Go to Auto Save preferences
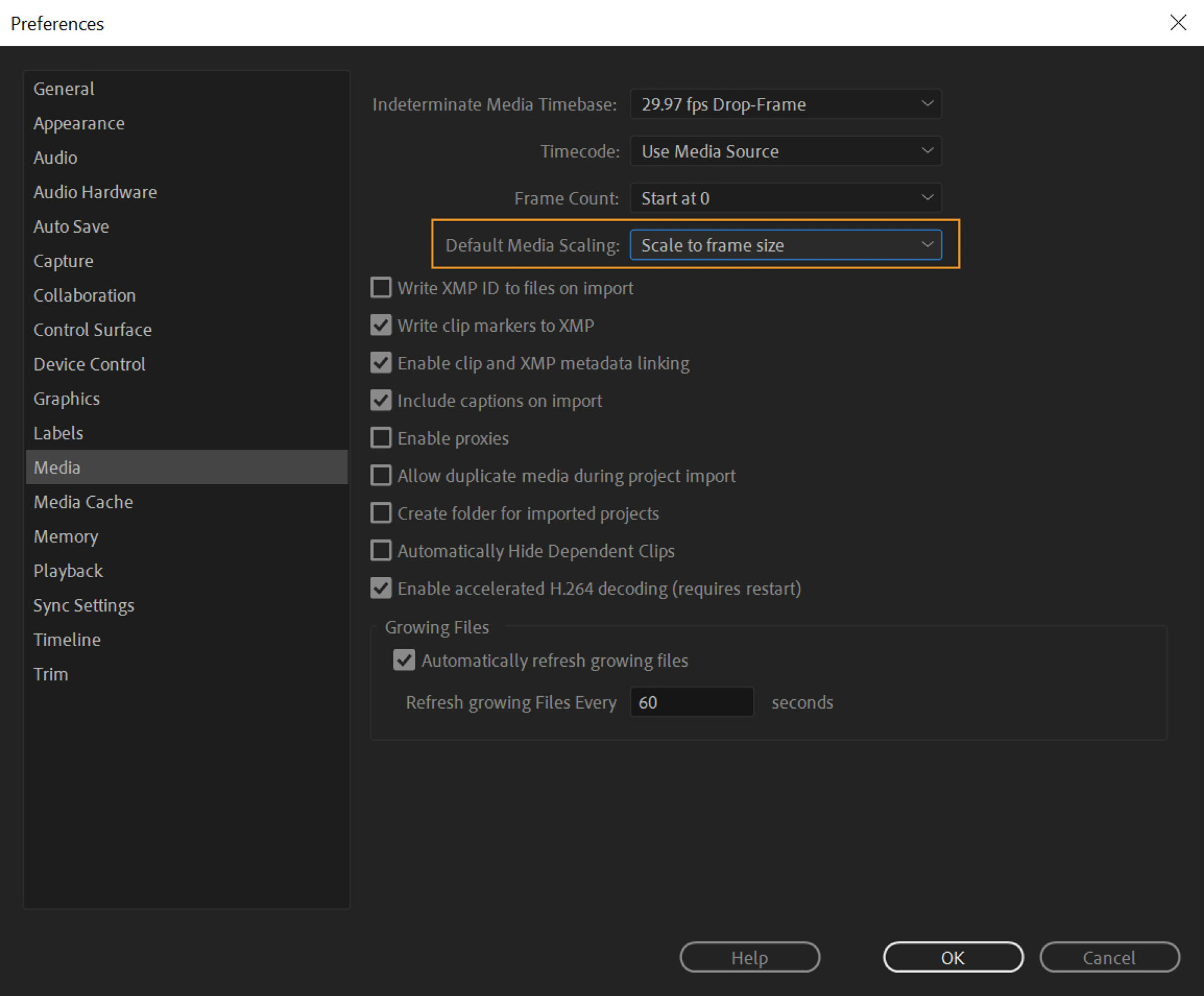 (71, 226)
